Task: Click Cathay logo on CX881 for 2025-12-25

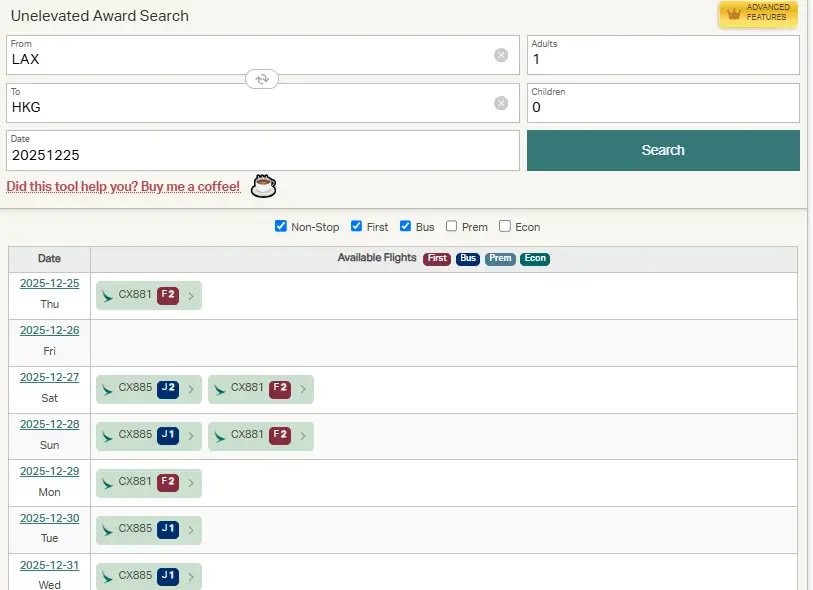Action: coord(107,296)
